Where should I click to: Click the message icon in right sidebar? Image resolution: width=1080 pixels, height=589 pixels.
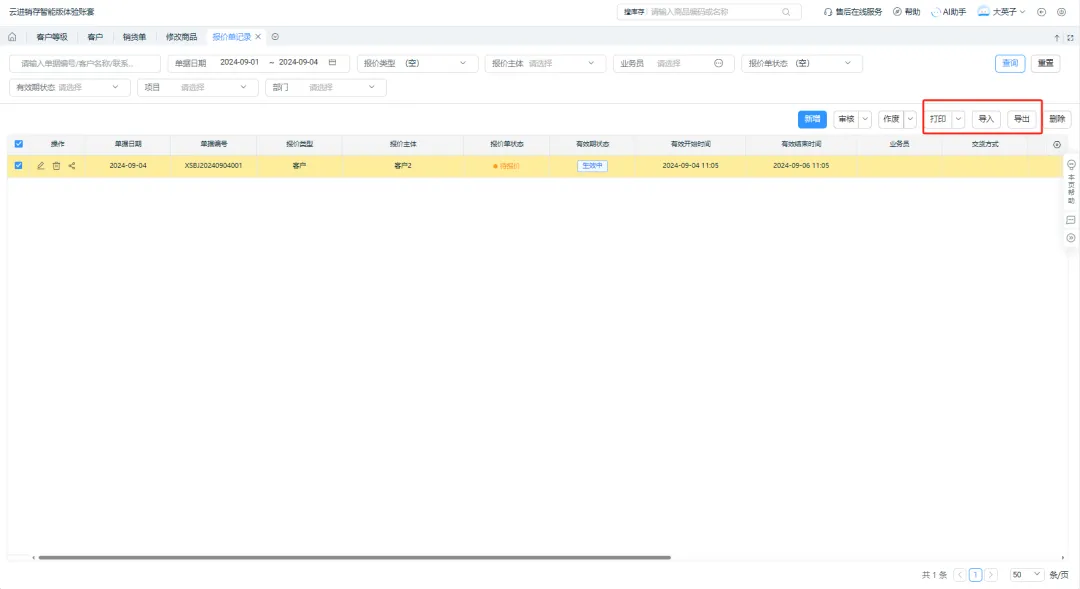coord(1071,220)
